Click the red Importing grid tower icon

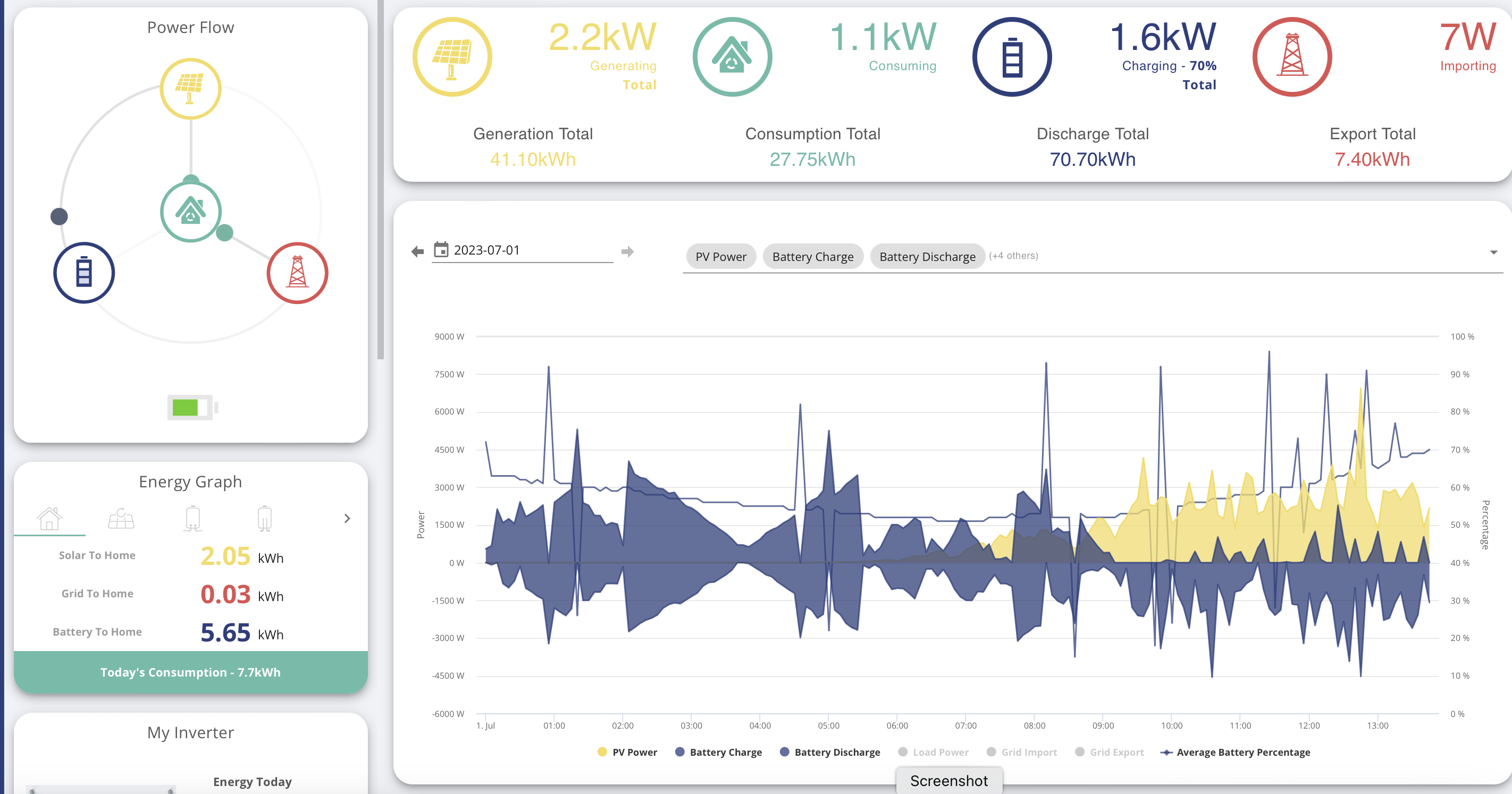pos(1292,57)
